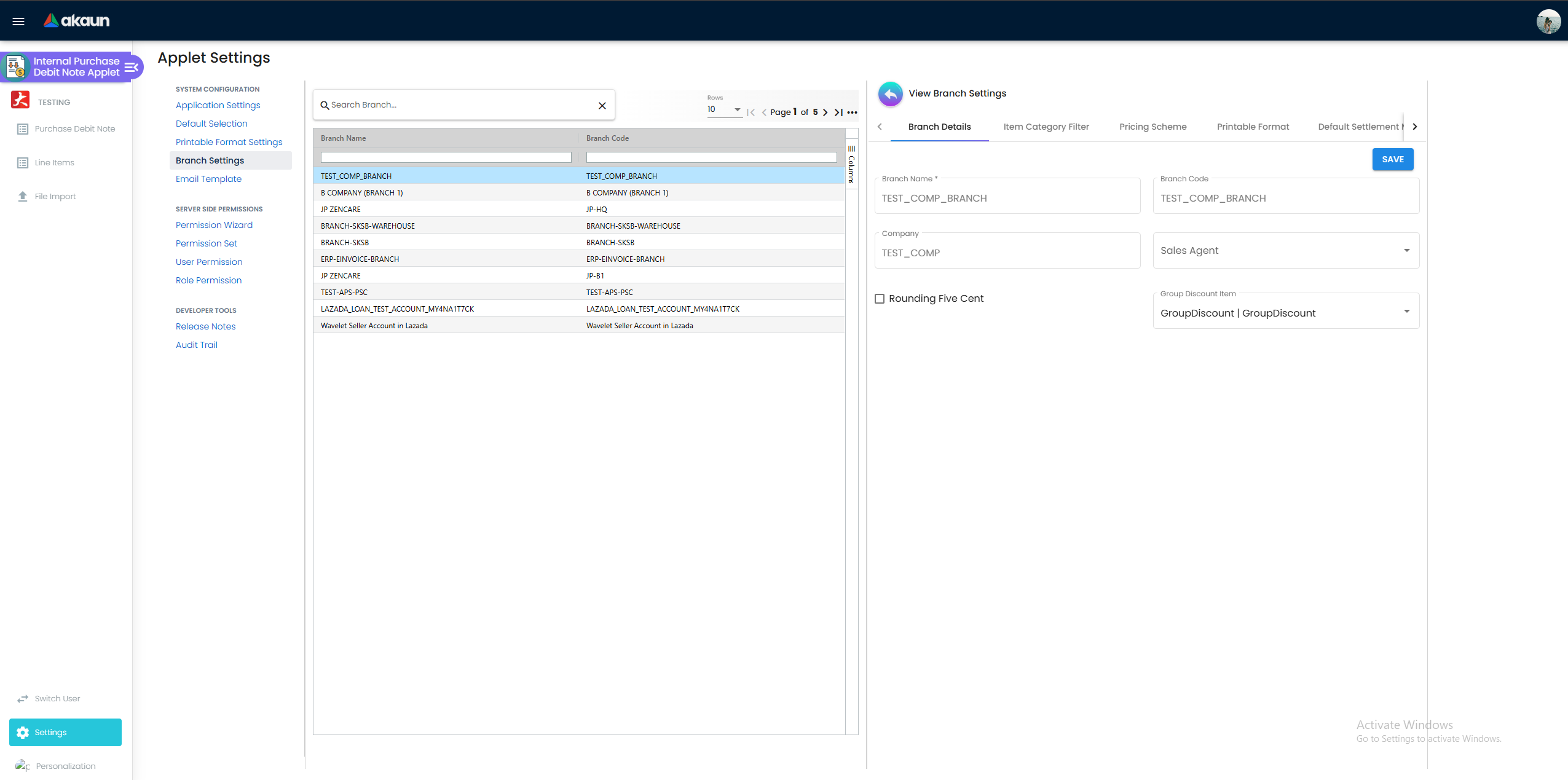Switch to the Pricing Scheme tab
The width and height of the screenshot is (1568, 780).
click(1152, 127)
